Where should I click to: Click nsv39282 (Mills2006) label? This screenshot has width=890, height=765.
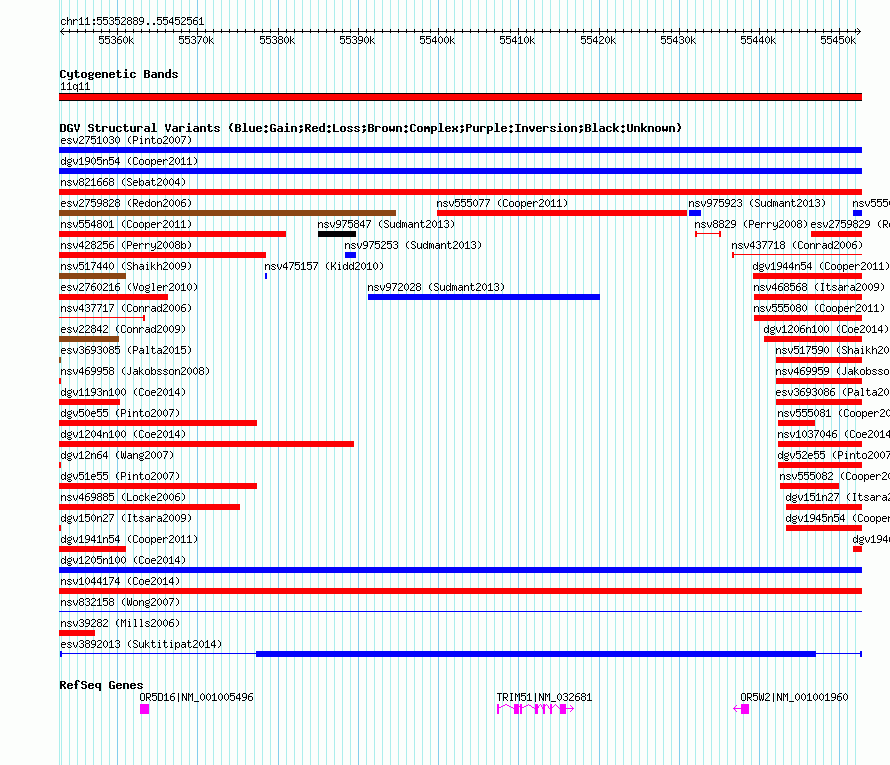pos(120,623)
